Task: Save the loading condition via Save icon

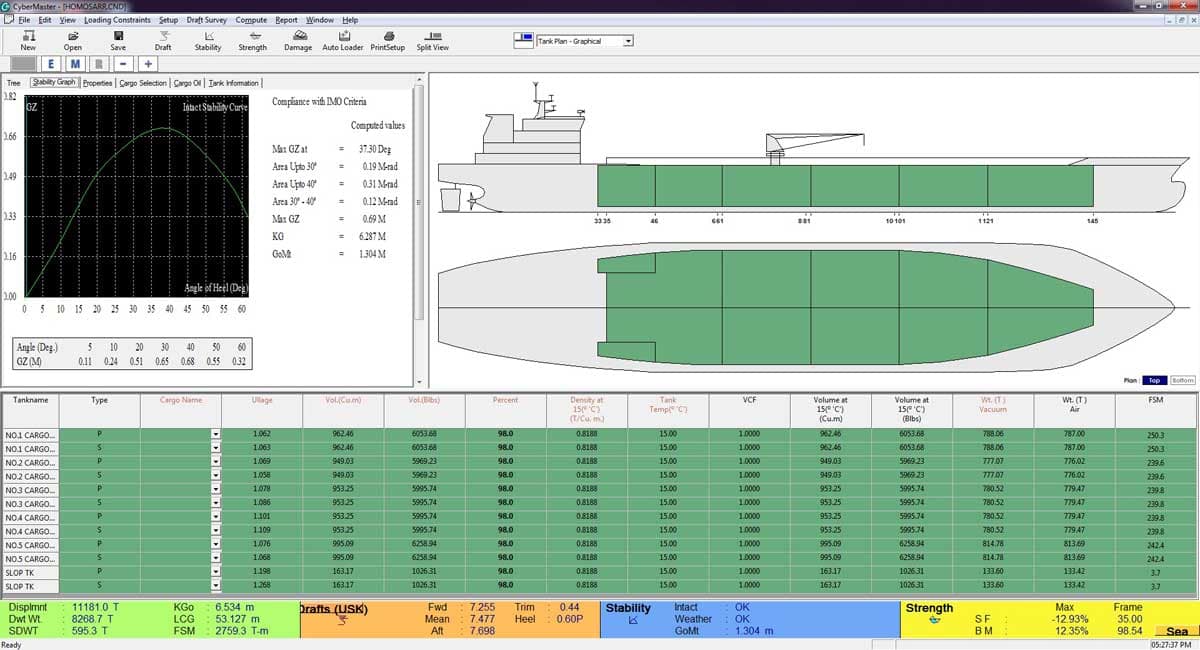Action: click(x=118, y=40)
